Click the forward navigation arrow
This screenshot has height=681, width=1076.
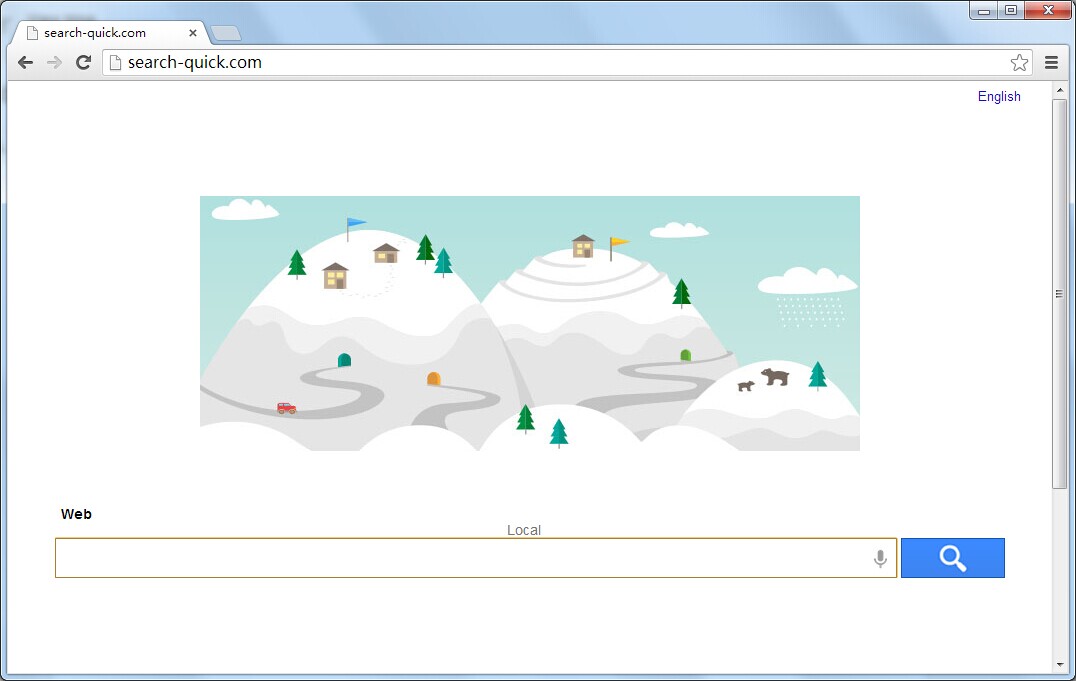coord(54,62)
